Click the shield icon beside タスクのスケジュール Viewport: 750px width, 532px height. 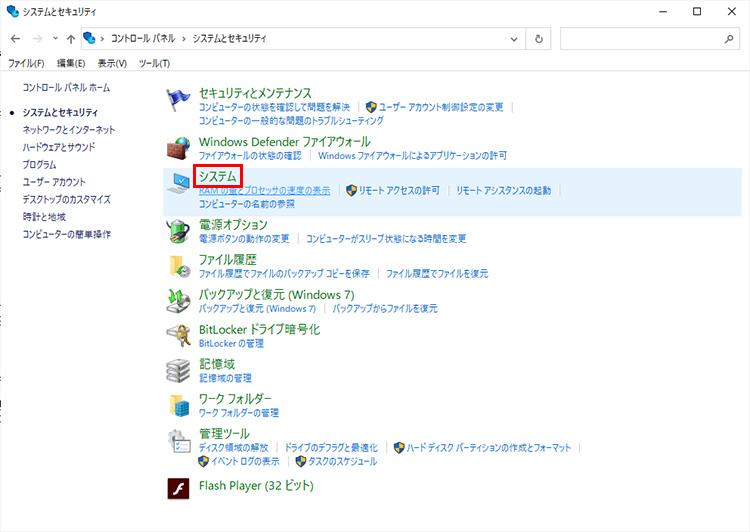click(300, 461)
